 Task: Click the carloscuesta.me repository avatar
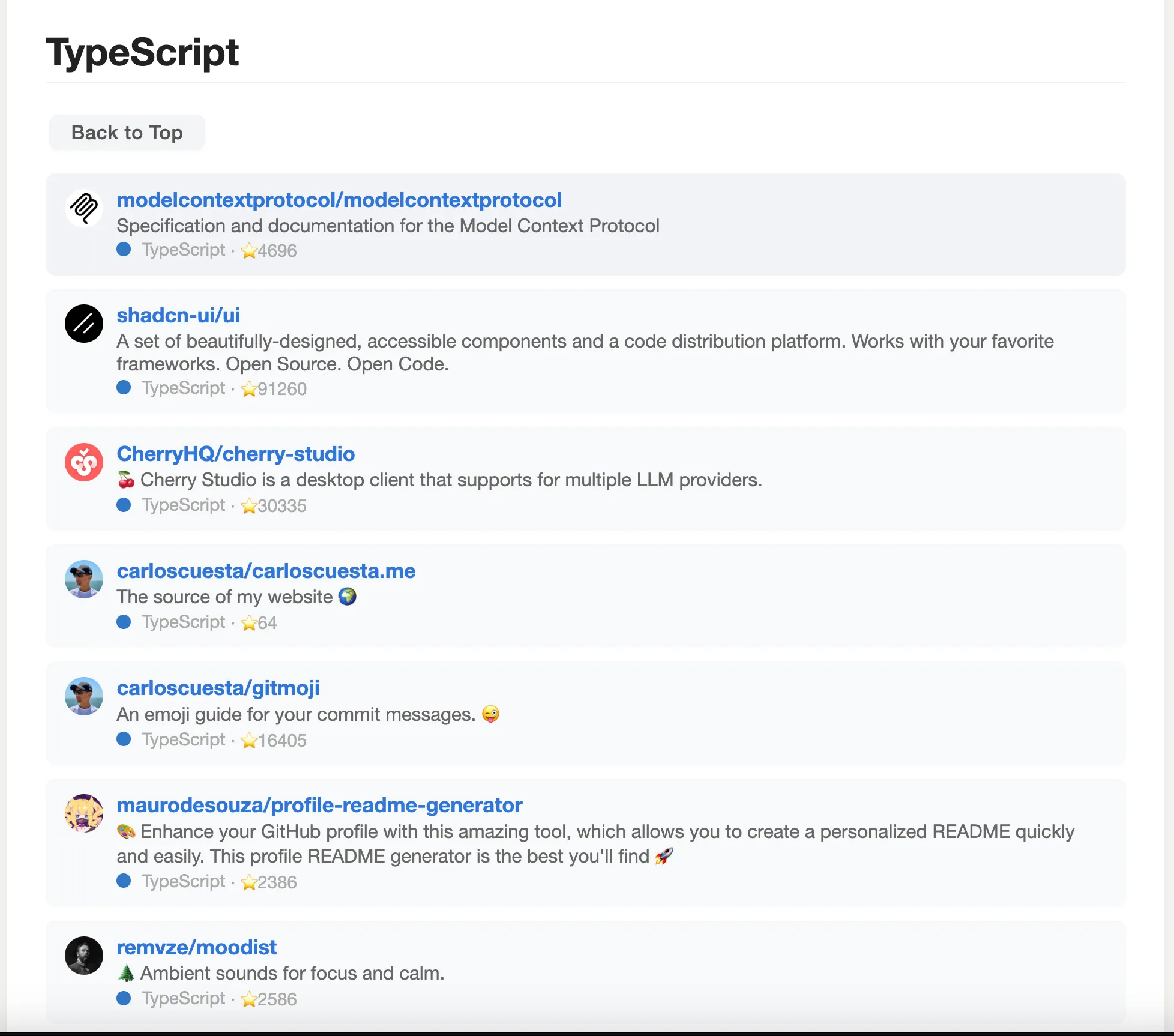84,579
